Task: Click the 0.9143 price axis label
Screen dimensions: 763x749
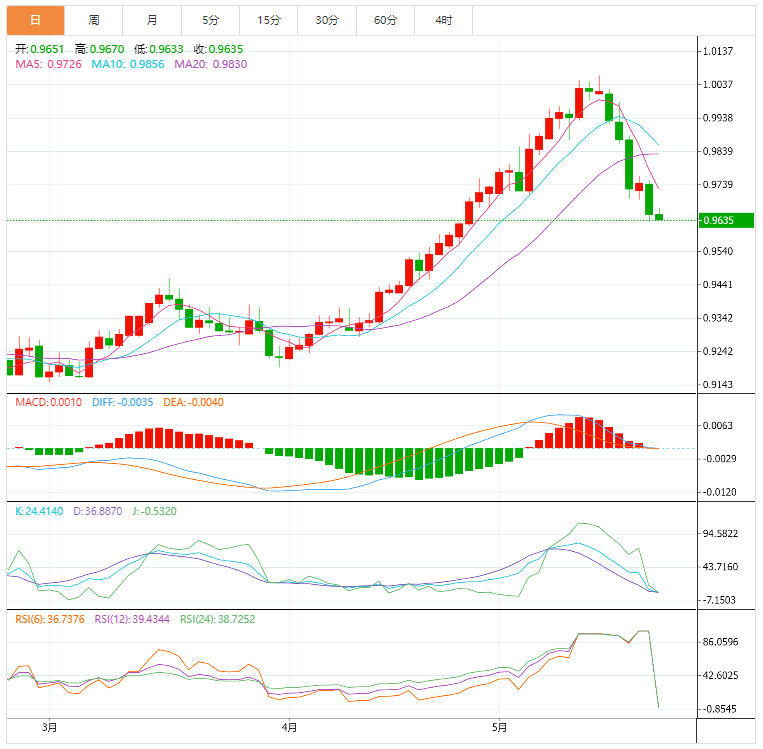Action: pos(718,385)
